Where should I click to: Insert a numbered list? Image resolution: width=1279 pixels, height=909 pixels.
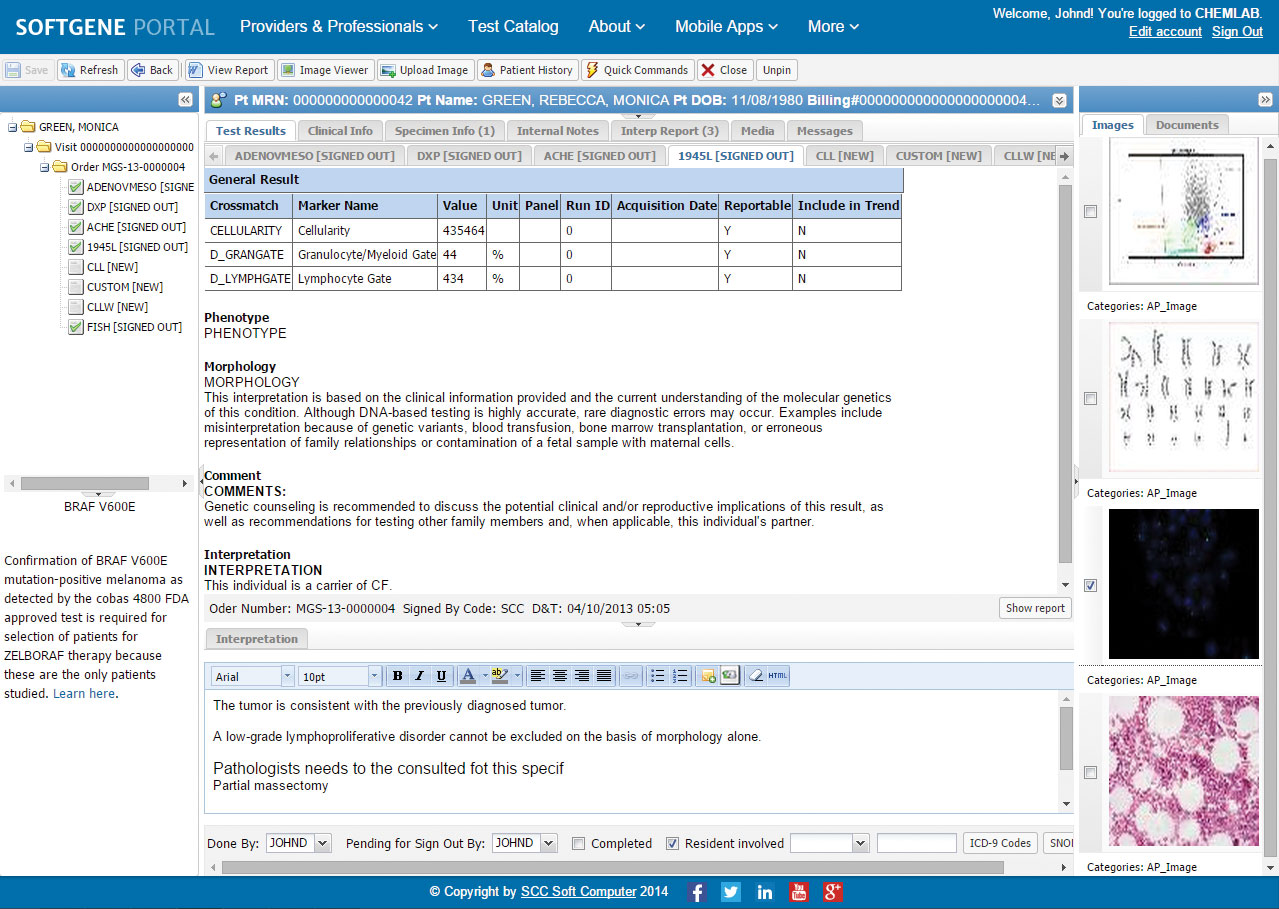(x=680, y=676)
